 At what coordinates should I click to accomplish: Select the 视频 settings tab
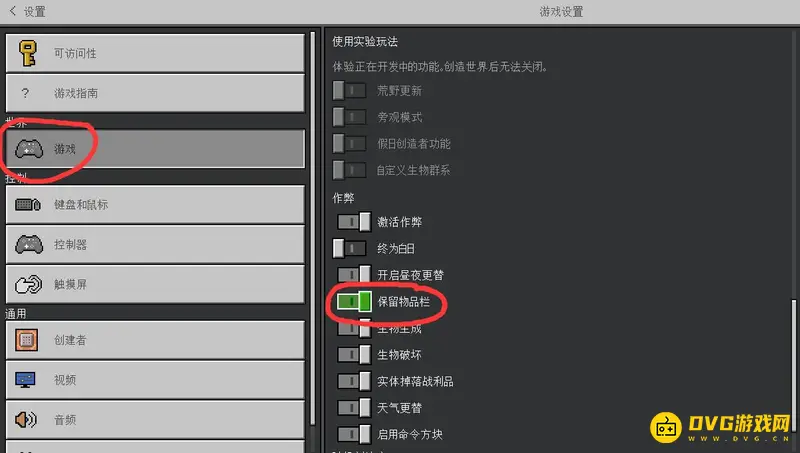tap(155, 380)
